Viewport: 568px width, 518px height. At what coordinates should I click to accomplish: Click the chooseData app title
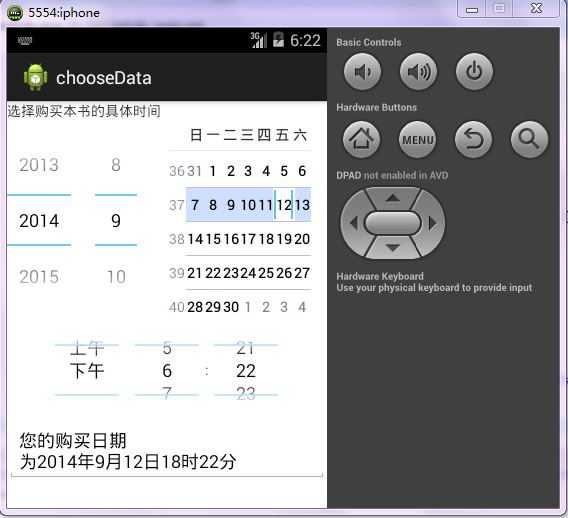click(104, 78)
